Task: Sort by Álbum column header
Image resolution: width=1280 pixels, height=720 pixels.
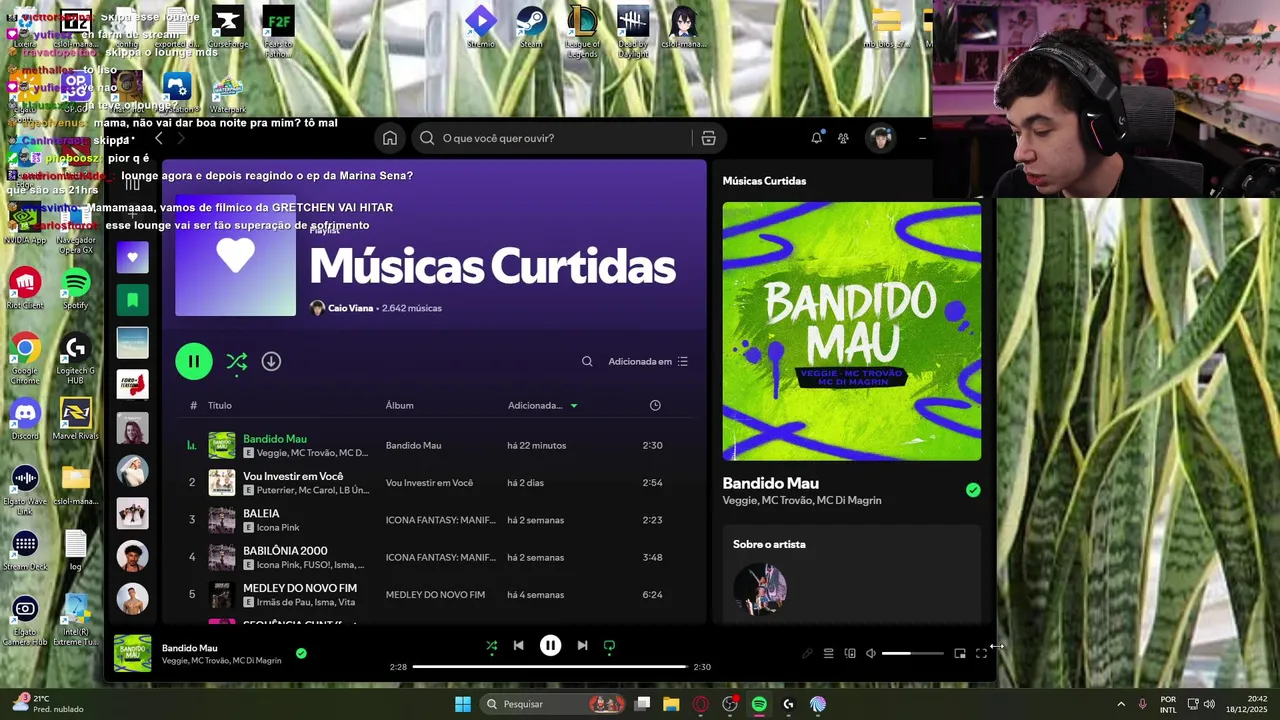Action: [400, 405]
